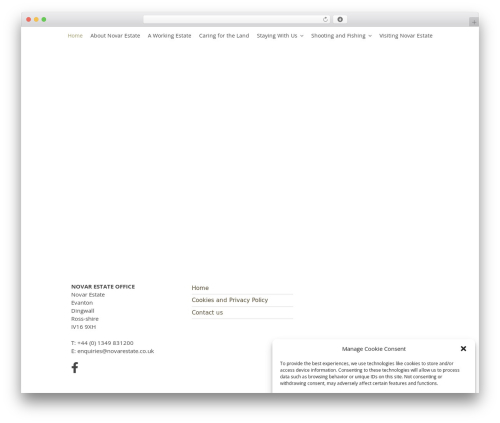Screen dimensions: 500x423
Task: Click the +44 (0) 1349 831200 phone number
Action: [x=105, y=343]
